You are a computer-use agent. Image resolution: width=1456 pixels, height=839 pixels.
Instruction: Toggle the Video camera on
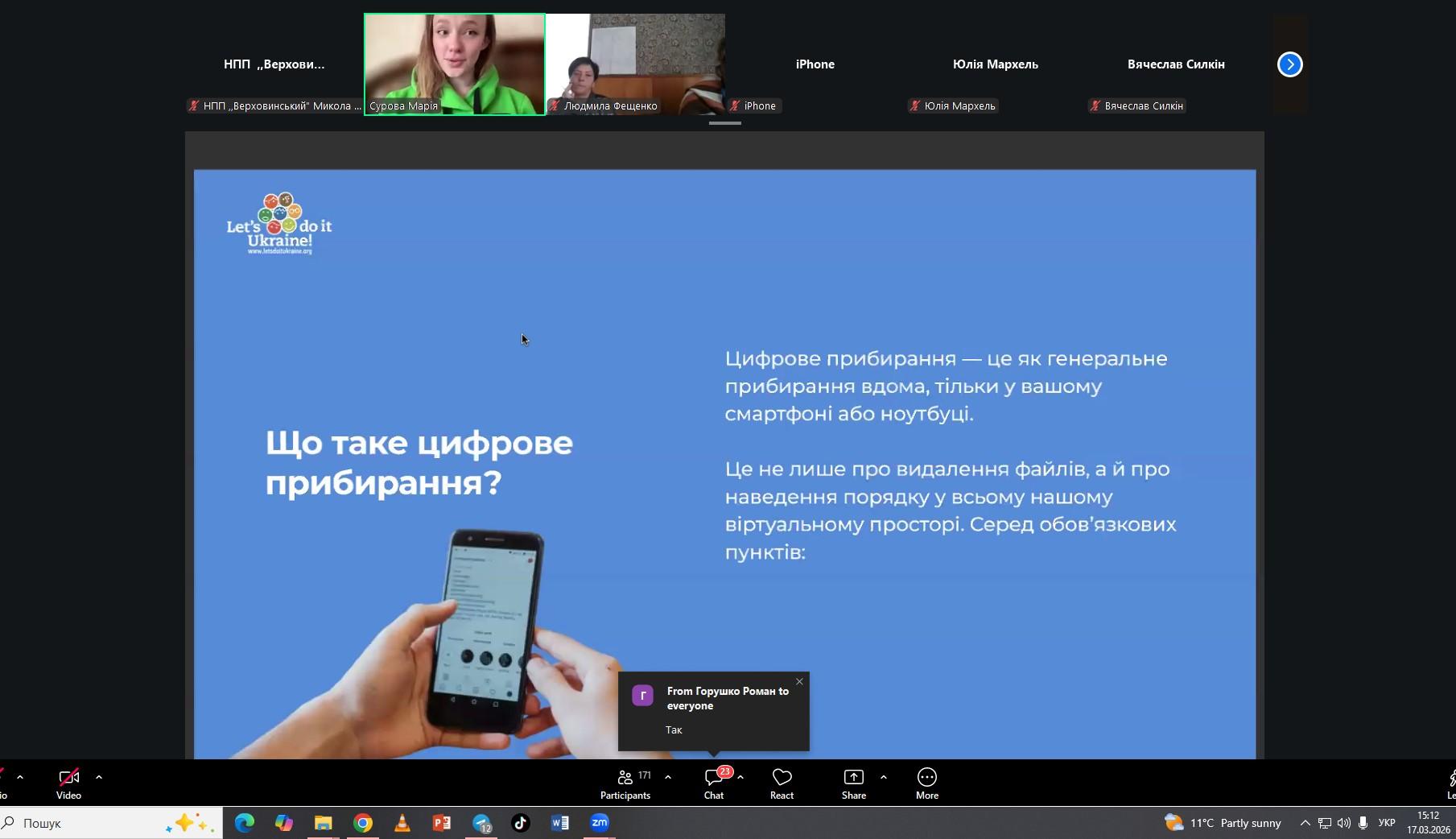(68, 783)
